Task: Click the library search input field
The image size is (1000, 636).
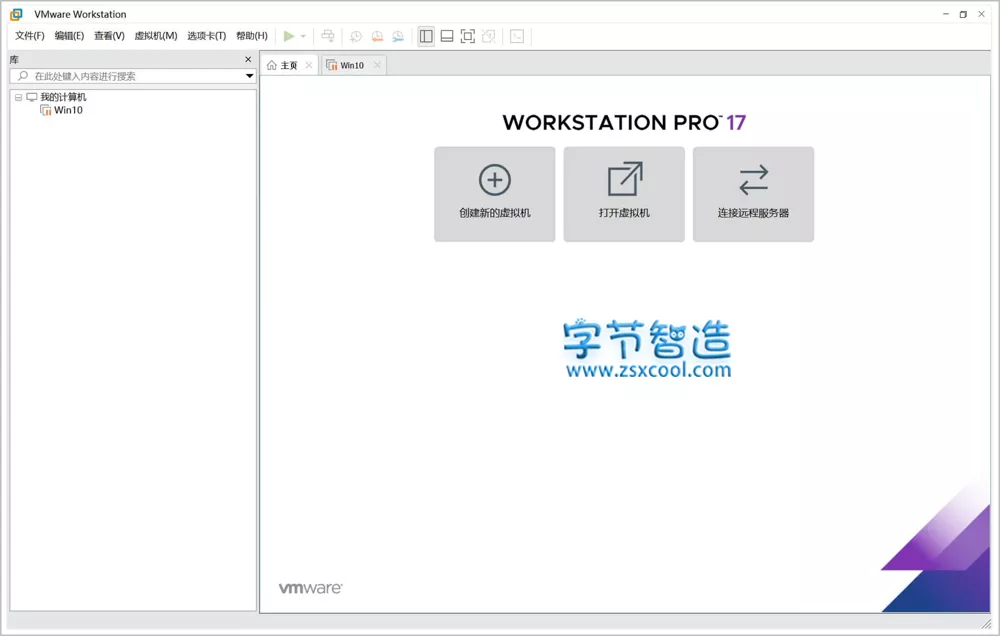Action: 133,76
